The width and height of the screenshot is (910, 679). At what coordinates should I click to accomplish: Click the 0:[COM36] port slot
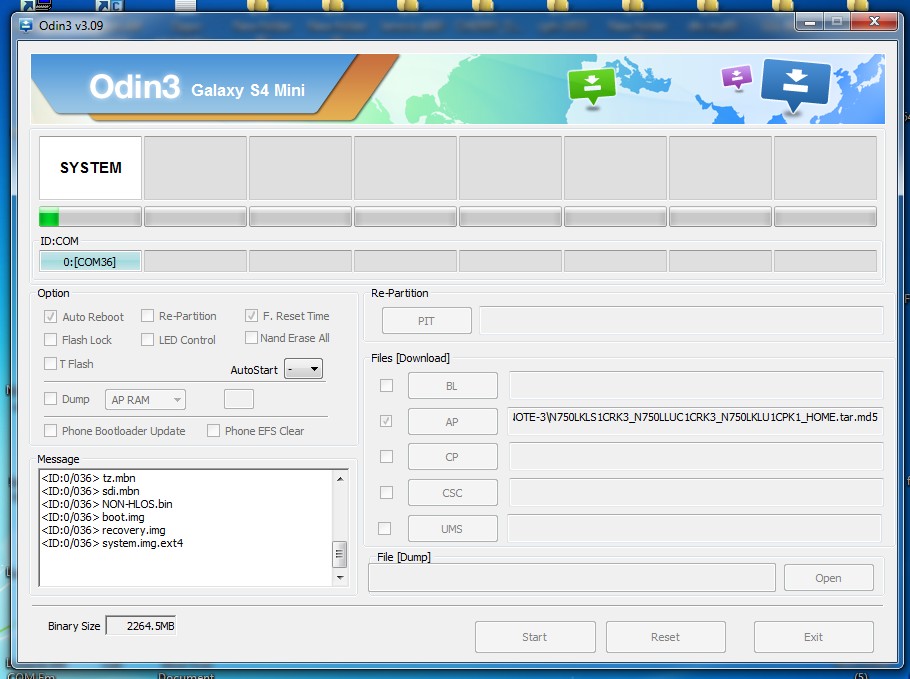90,262
